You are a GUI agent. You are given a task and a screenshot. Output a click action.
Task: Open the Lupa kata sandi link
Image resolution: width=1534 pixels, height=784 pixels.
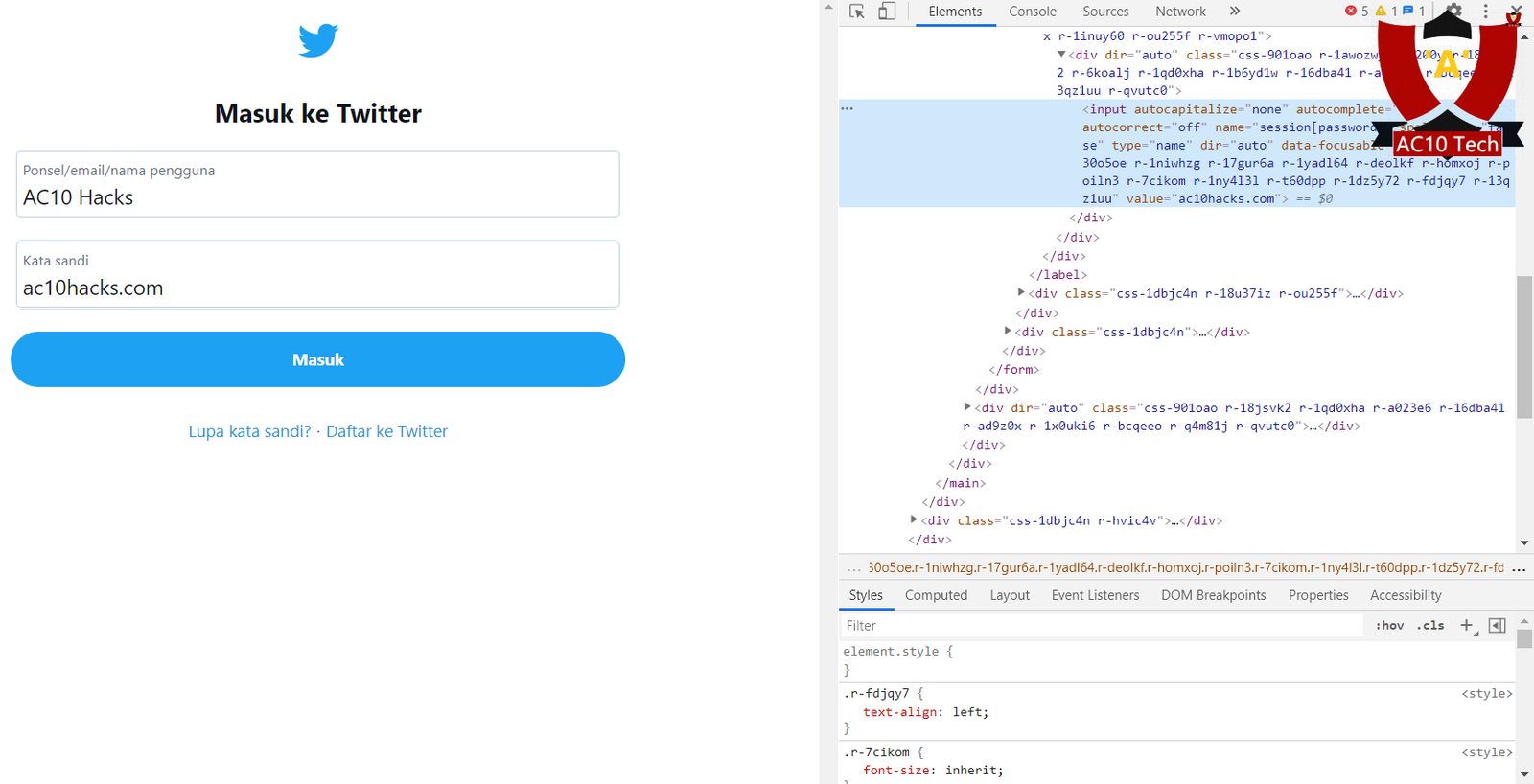(249, 431)
